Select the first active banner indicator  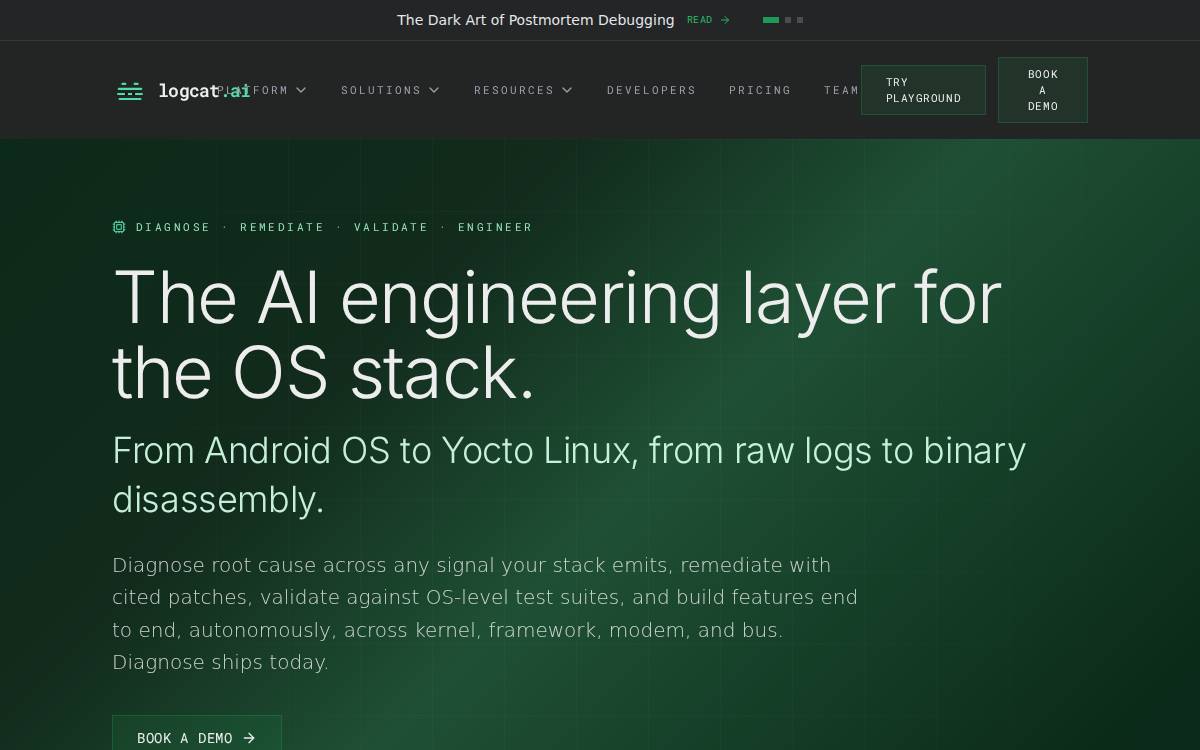tap(771, 20)
